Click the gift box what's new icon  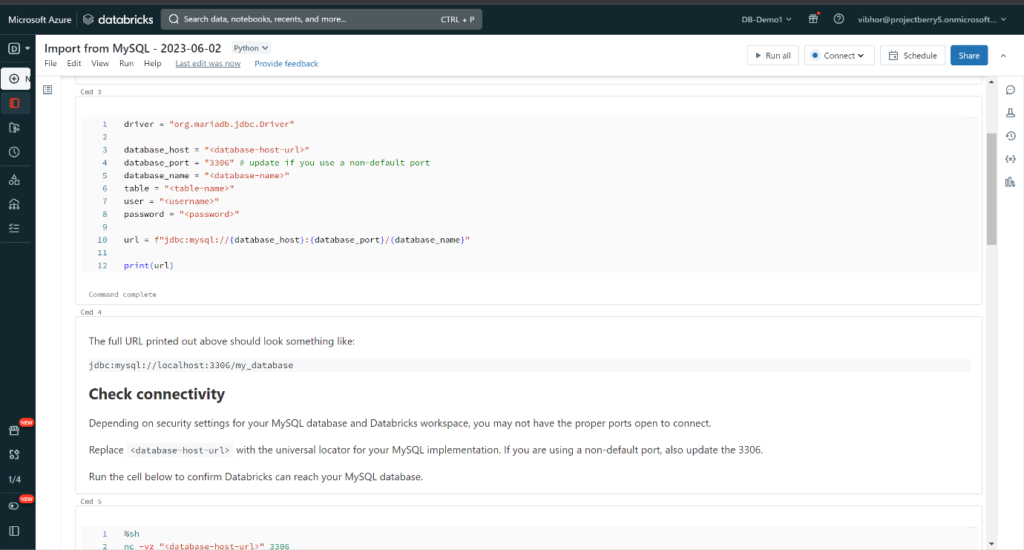coord(813,19)
